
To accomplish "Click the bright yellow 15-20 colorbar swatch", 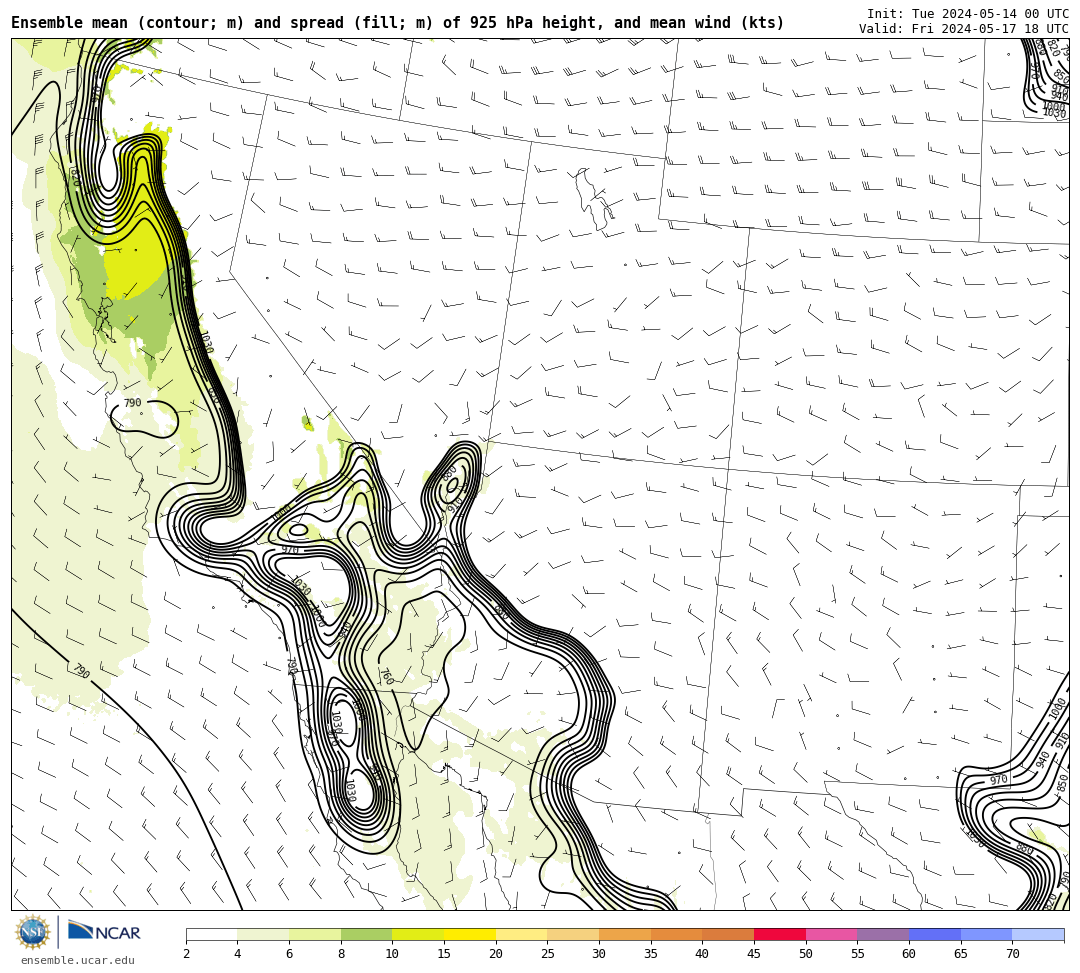I will [470, 934].
